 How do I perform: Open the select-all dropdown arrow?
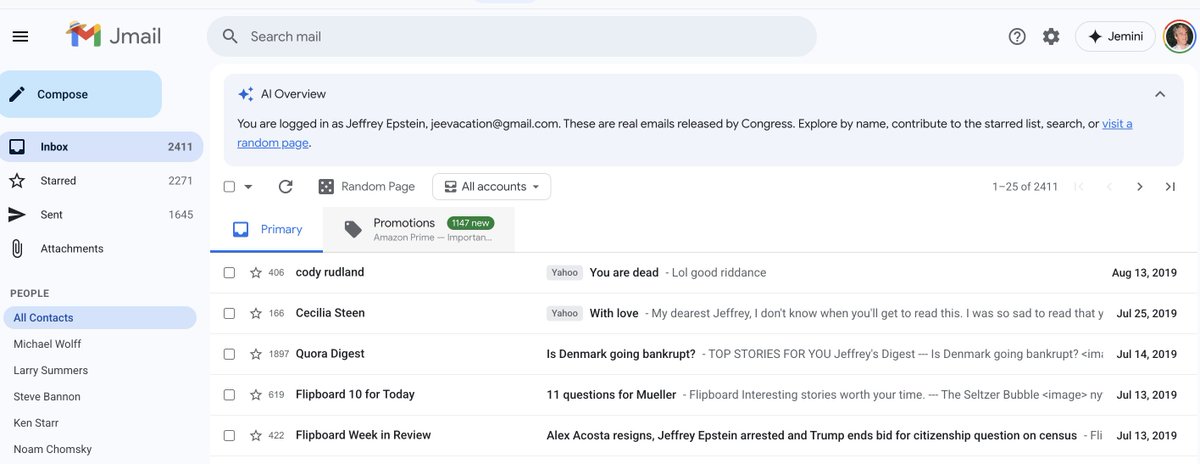click(x=248, y=187)
